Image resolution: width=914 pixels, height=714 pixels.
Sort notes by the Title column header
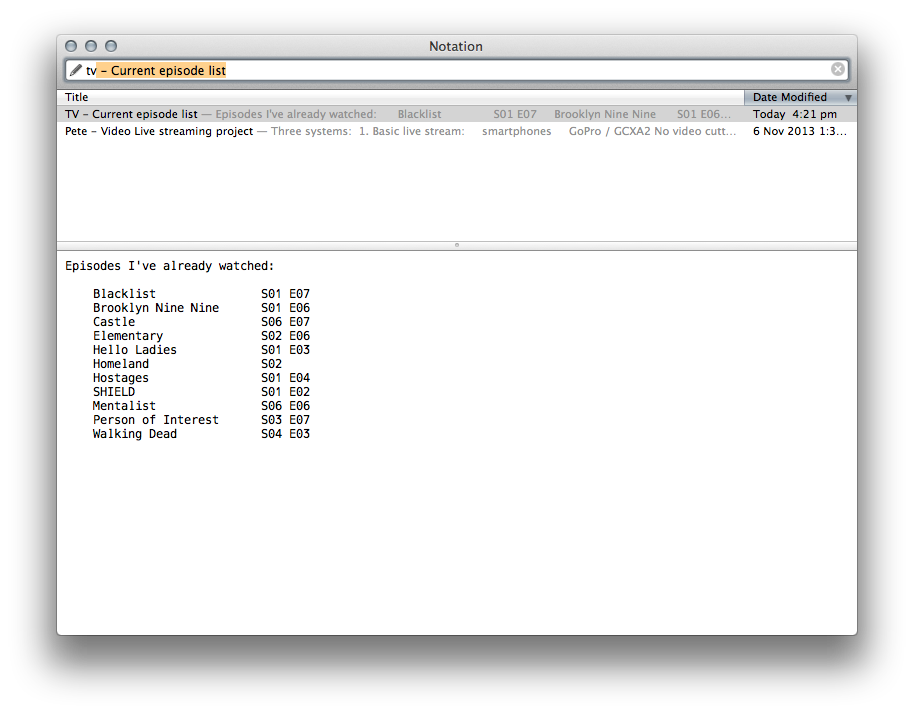pyautogui.click(x=400, y=97)
